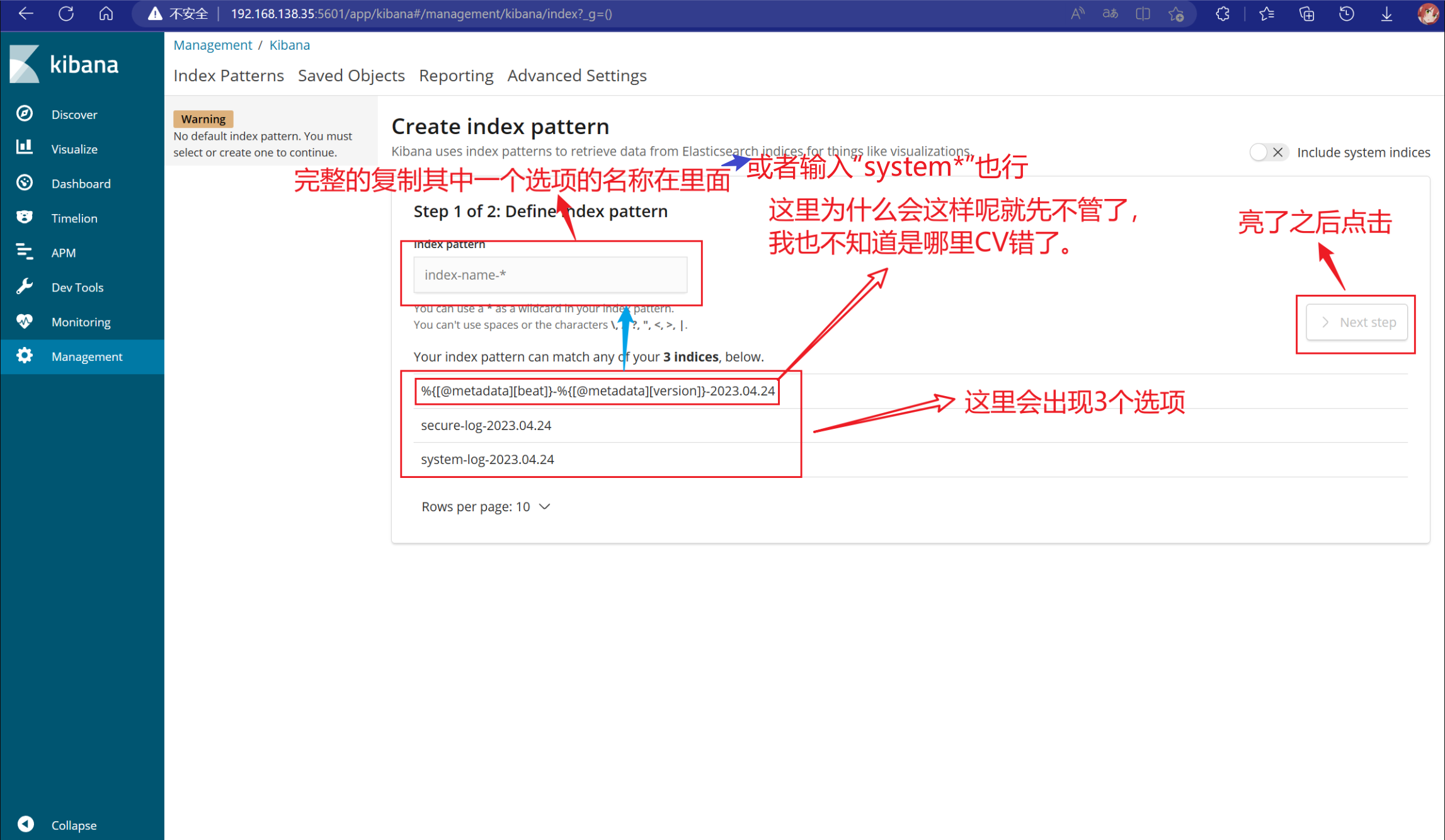Select the Timelion icon
This screenshot has height=840, width=1445.
[25, 217]
